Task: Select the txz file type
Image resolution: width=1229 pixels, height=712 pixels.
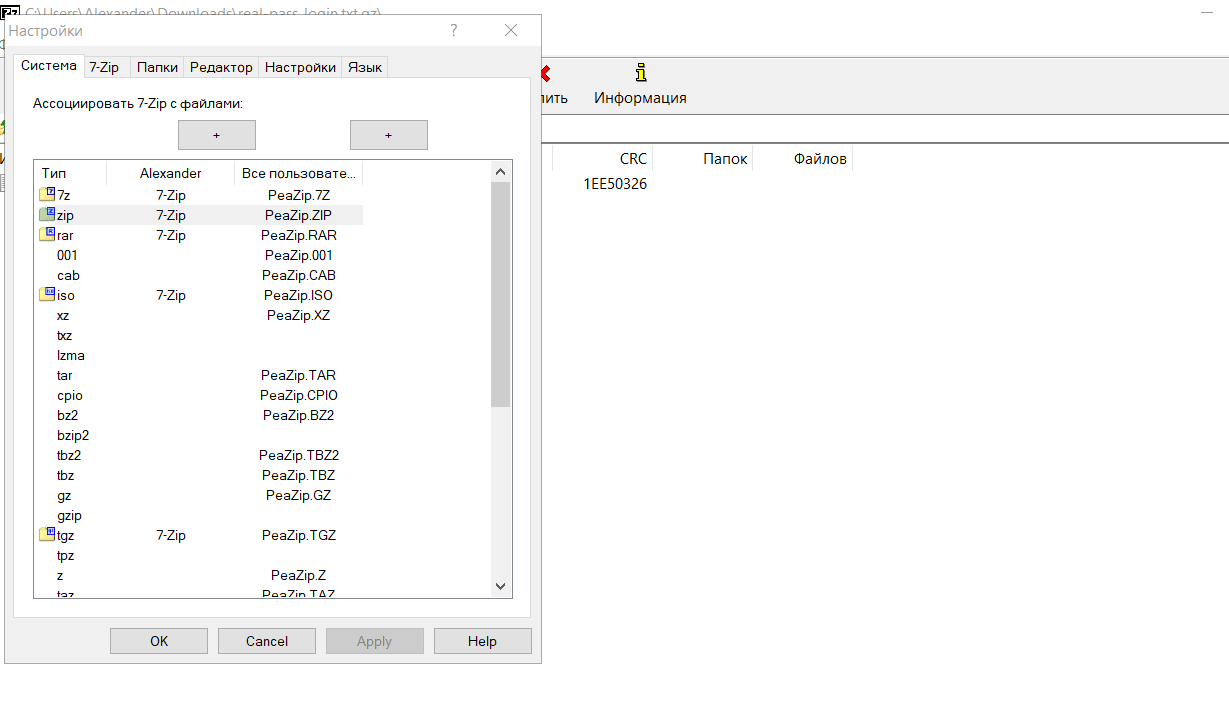Action: 64,335
